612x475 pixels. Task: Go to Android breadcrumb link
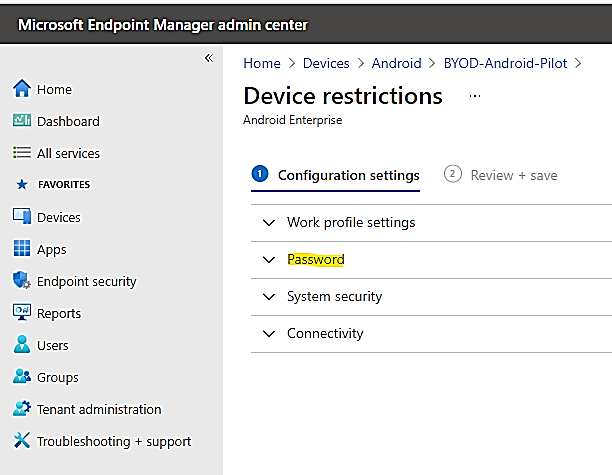pos(396,63)
